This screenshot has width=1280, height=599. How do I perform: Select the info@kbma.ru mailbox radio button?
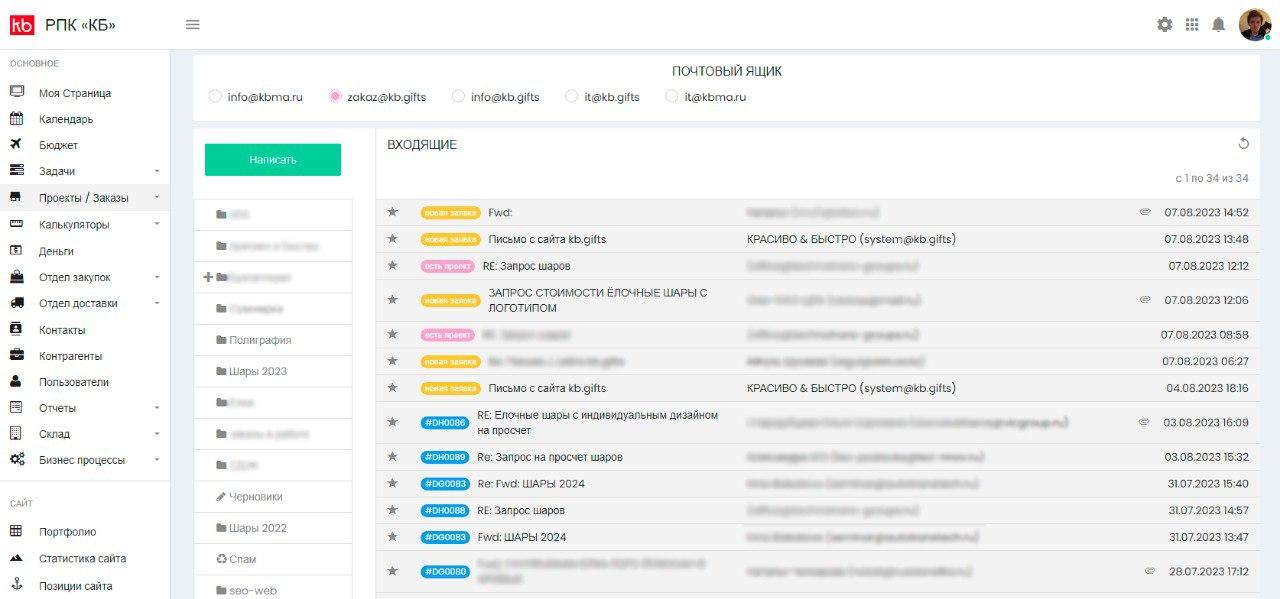tap(215, 97)
